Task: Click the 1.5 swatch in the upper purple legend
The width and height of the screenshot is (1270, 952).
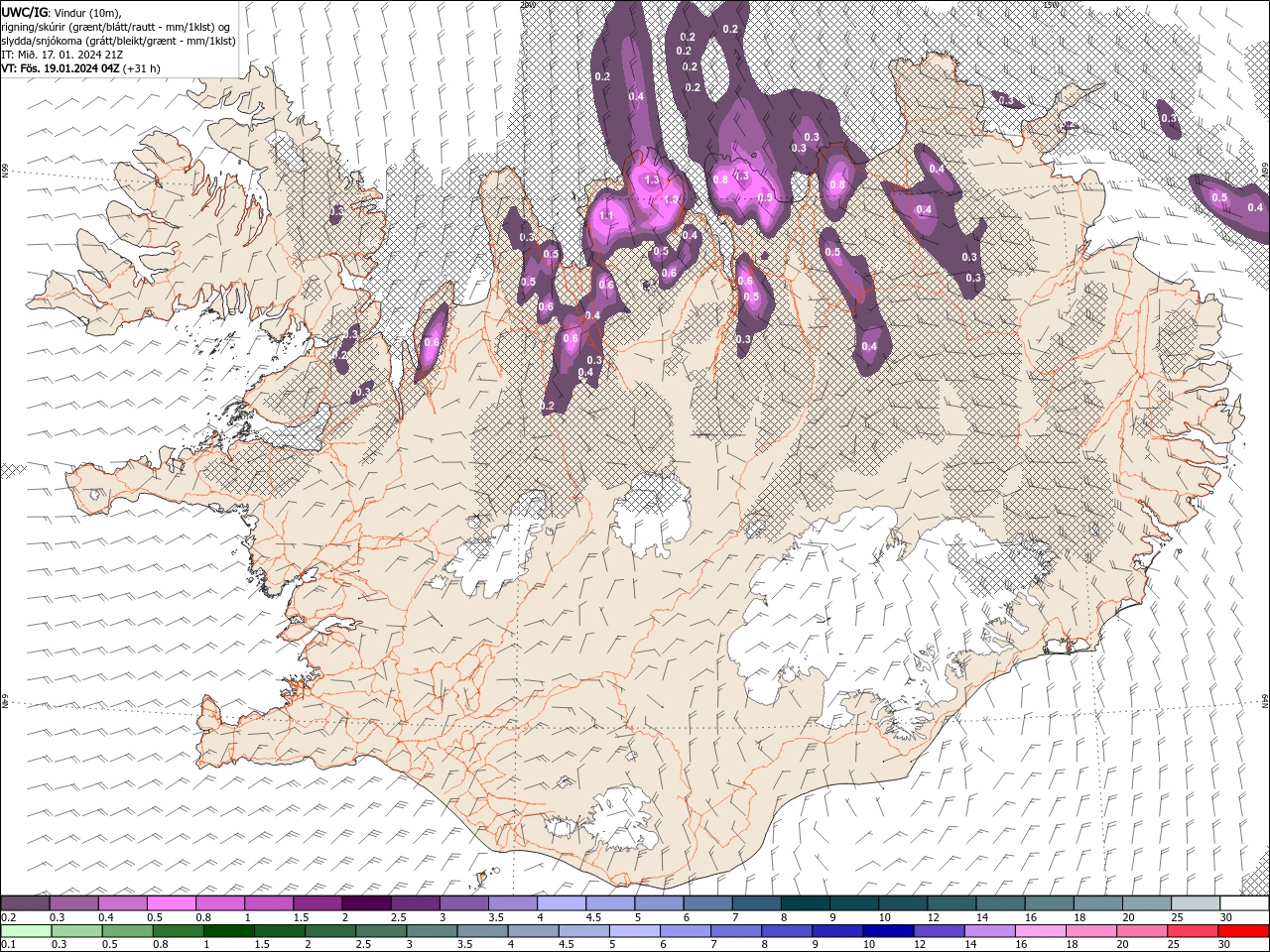Action: pyautogui.click(x=317, y=903)
